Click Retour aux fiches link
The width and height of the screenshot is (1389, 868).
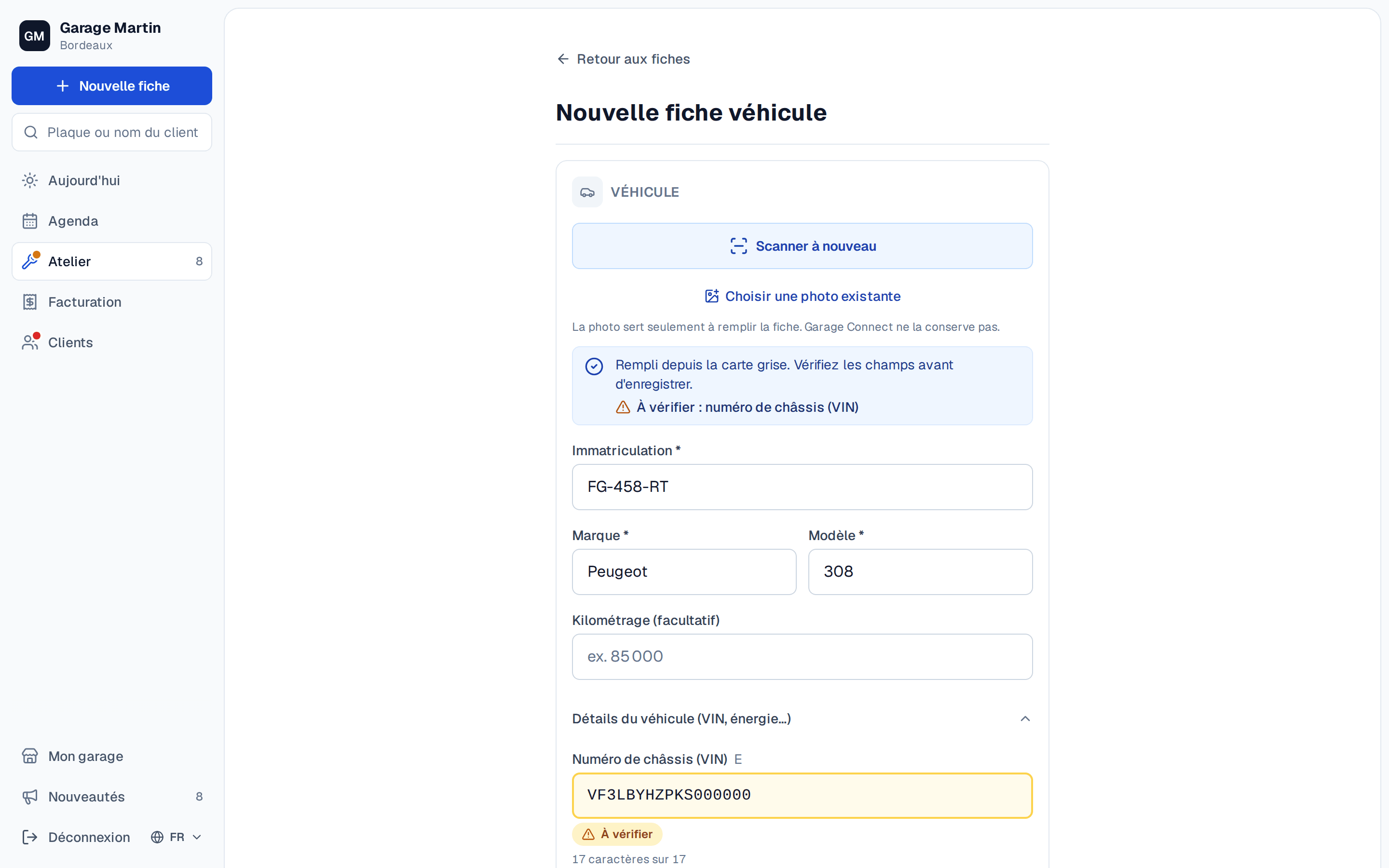(x=623, y=59)
